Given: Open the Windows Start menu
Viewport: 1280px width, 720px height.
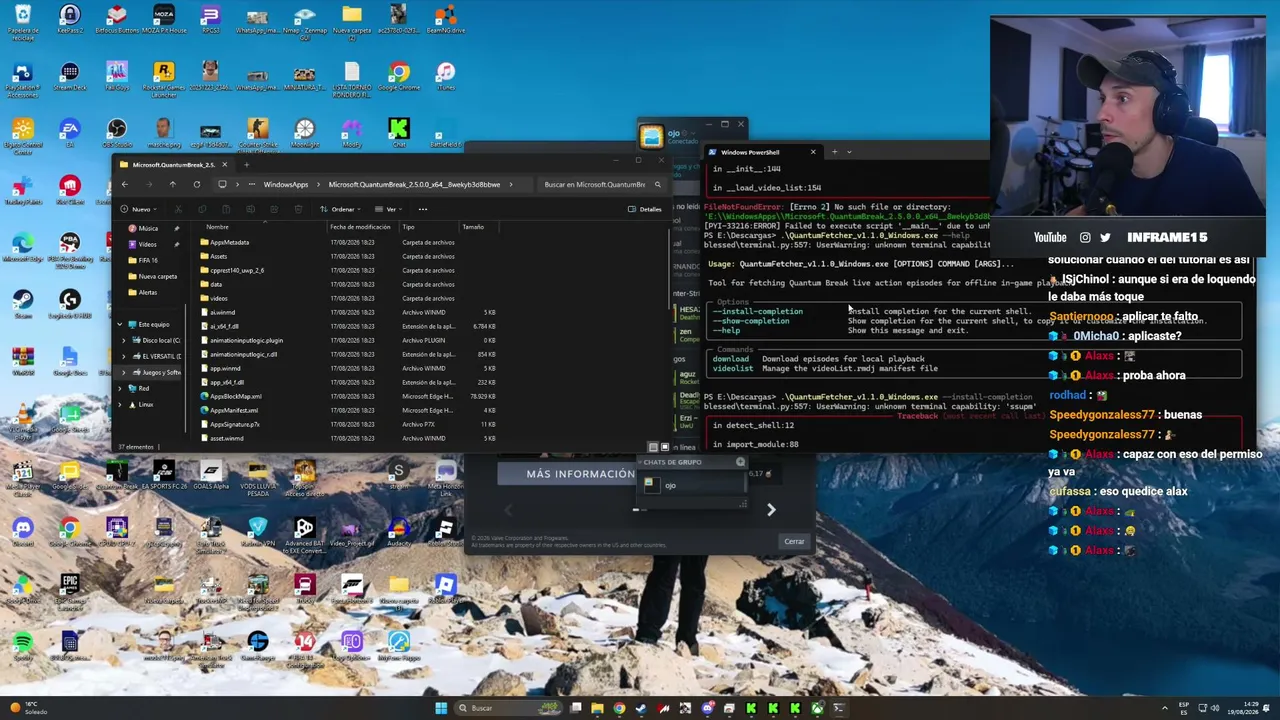Looking at the screenshot, I should pyautogui.click(x=441, y=708).
